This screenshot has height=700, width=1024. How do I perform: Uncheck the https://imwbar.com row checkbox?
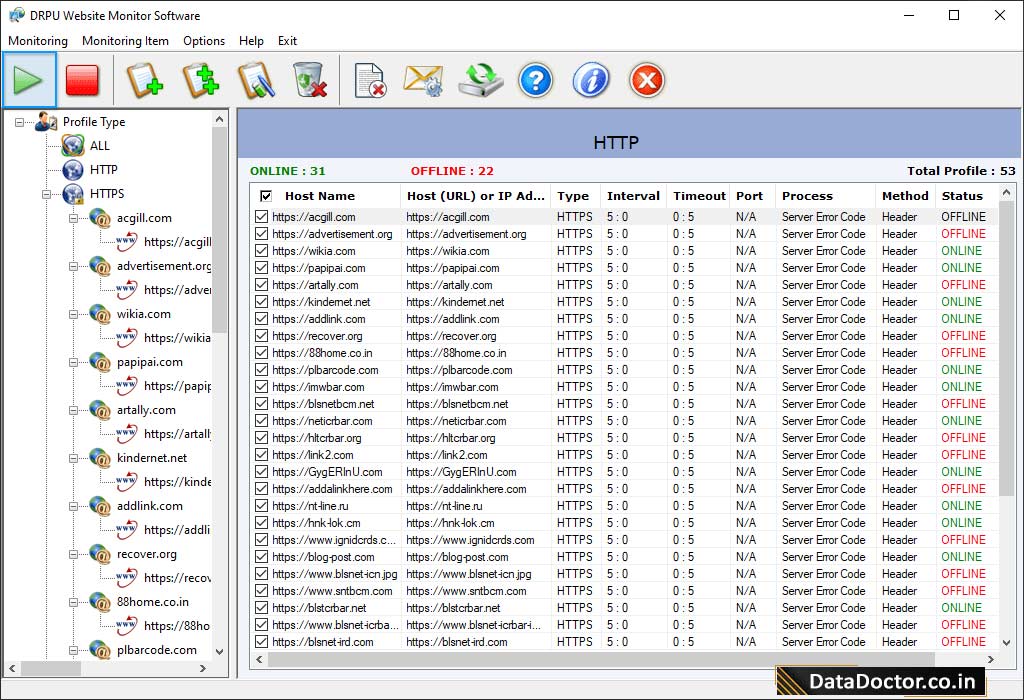coord(262,386)
